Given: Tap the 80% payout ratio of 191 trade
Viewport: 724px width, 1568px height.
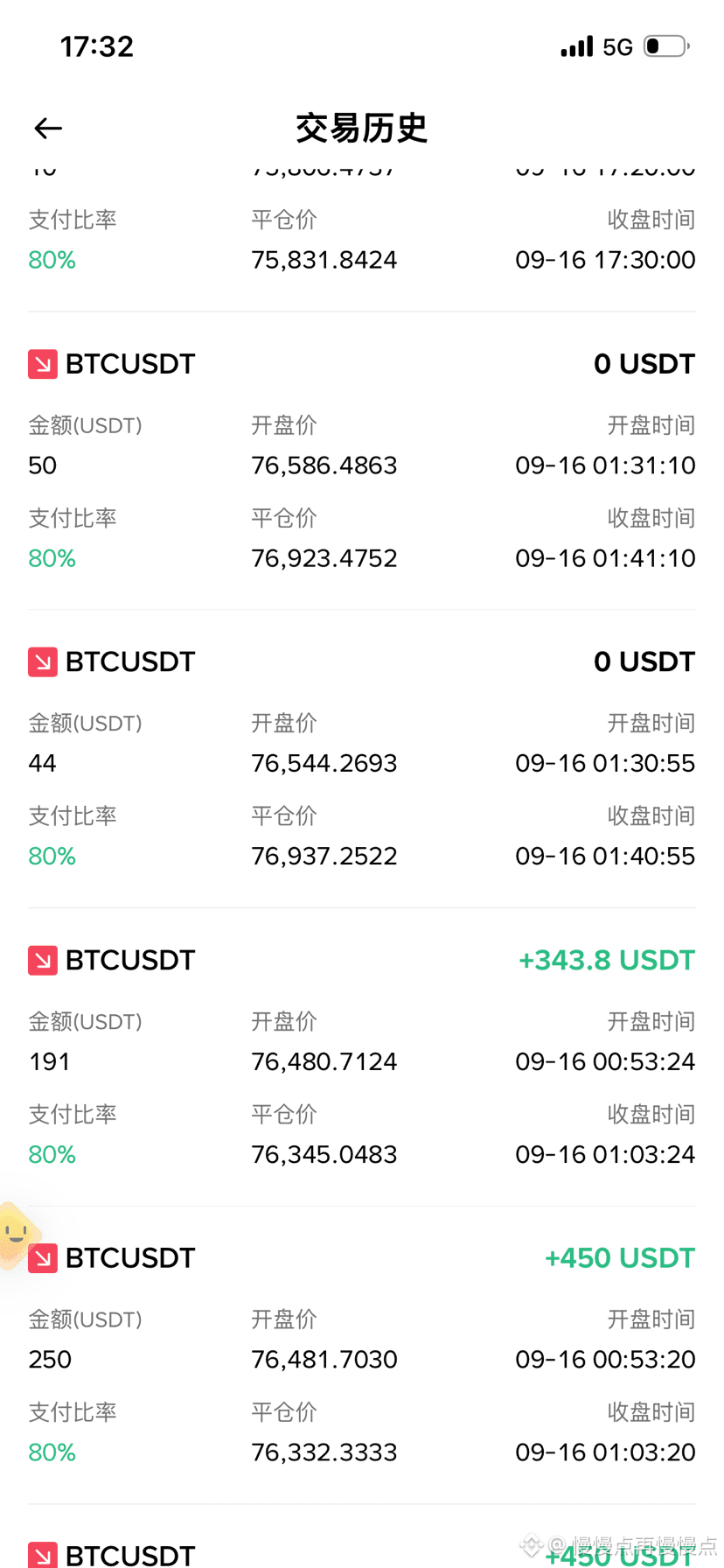Looking at the screenshot, I should (x=52, y=1154).
